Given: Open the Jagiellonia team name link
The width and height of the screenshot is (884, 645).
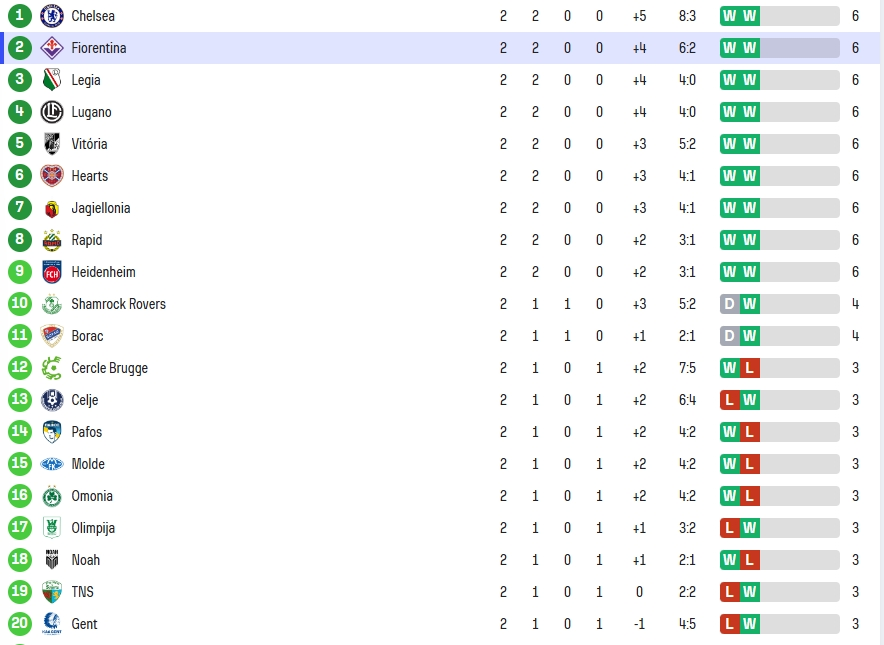Looking at the screenshot, I should pos(101,208).
